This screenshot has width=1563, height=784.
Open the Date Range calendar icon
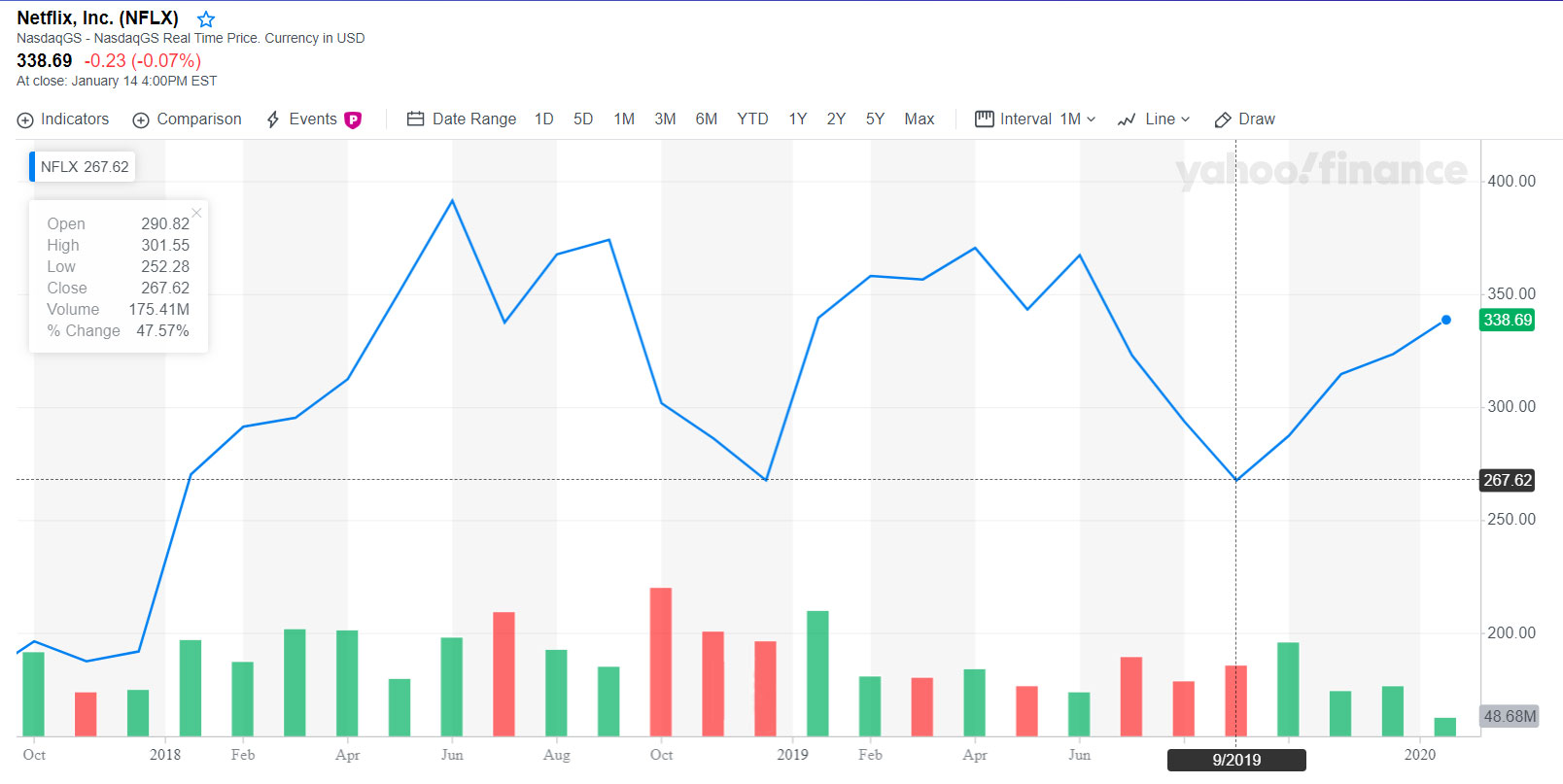coord(415,119)
